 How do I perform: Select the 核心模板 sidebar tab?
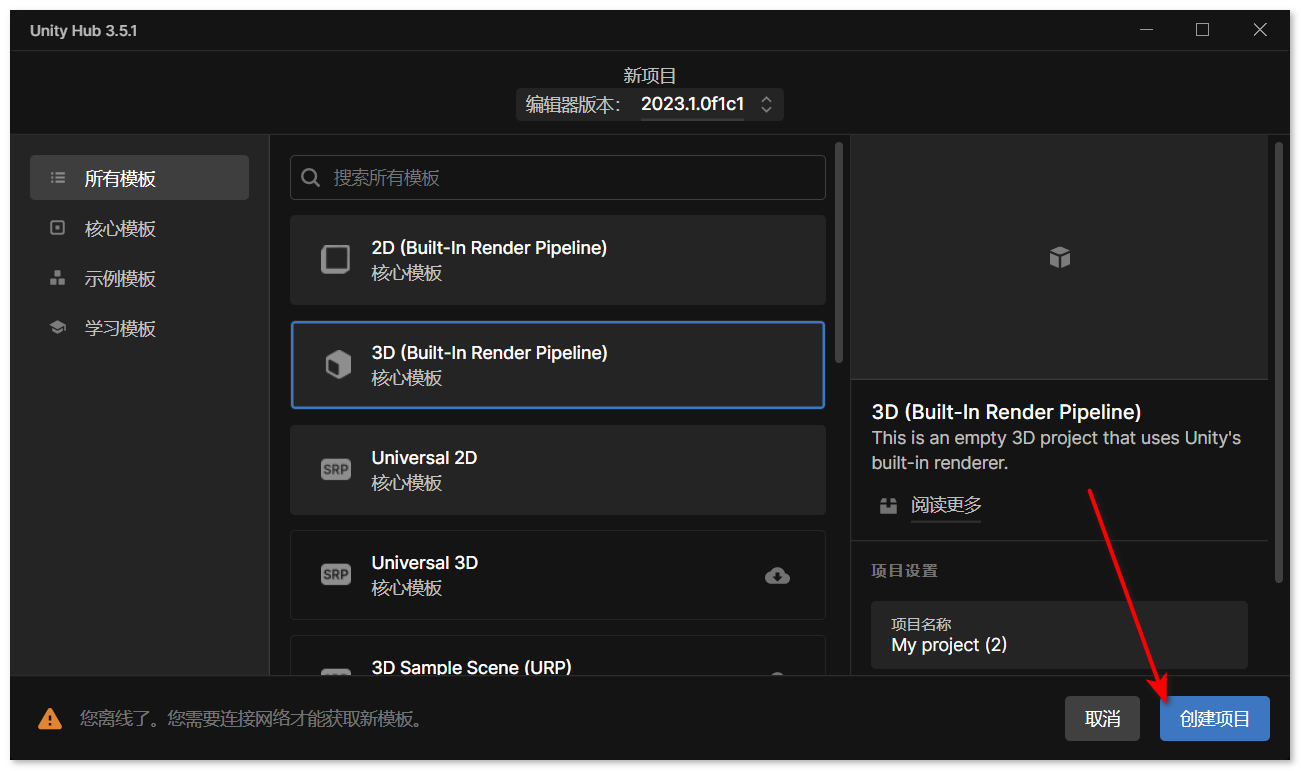tap(139, 228)
